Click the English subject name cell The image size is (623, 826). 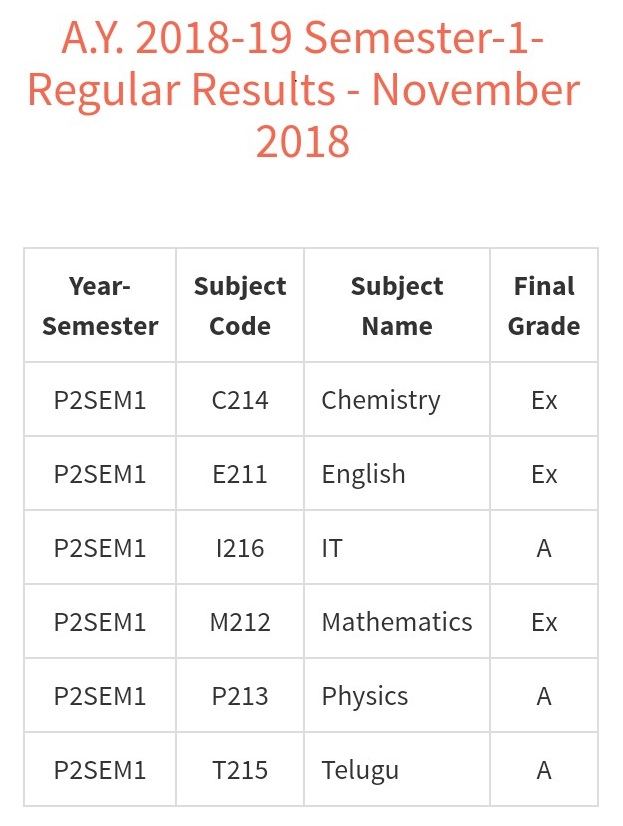[x=397, y=474]
